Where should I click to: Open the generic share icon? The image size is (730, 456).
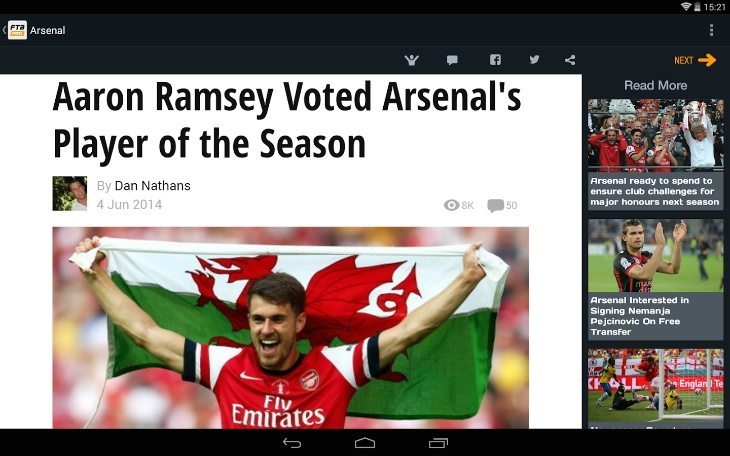coord(570,60)
